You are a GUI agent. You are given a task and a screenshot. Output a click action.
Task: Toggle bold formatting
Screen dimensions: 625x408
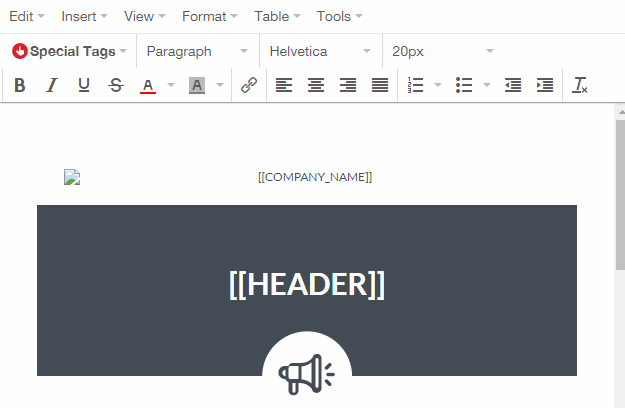(x=20, y=85)
